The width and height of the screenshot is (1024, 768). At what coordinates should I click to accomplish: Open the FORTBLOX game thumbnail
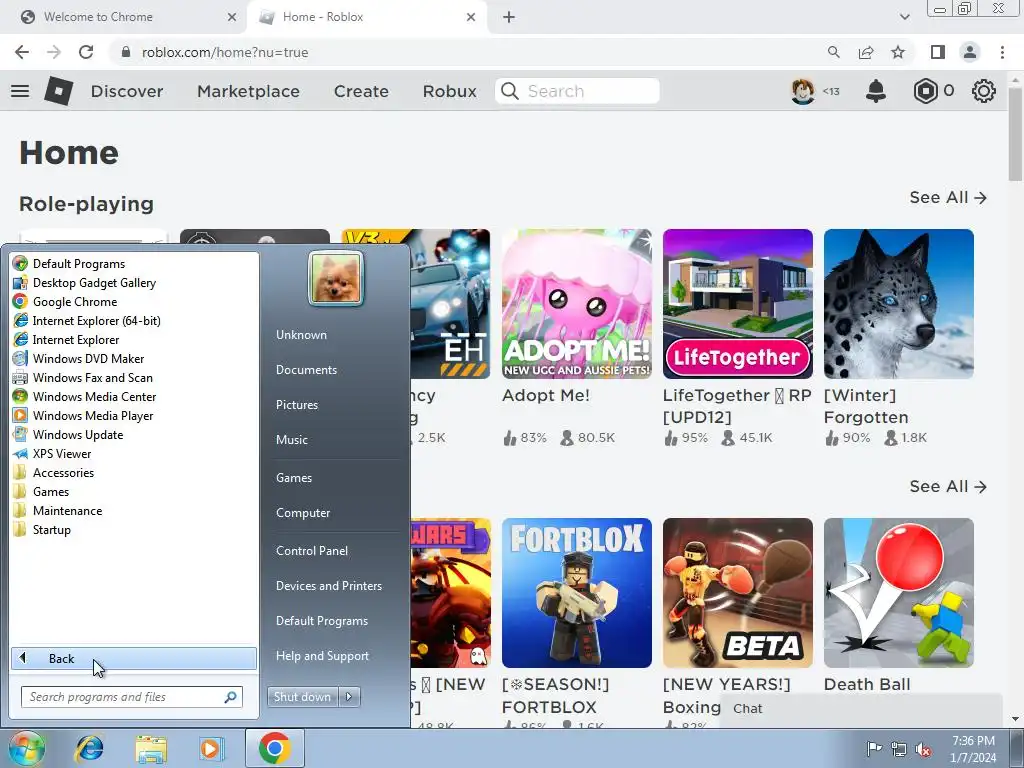pyautogui.click(x=577, y=593)
